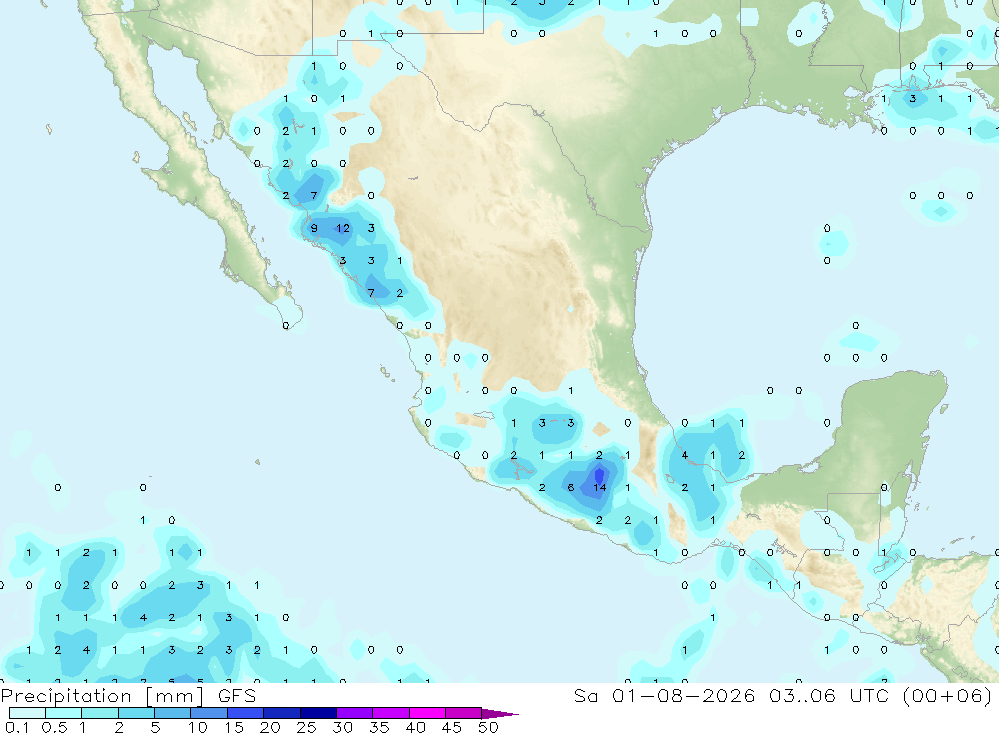This screenshot has height=733, width=1000.
Task: Click the "Sa 01-08-2026 03..06 UTC (00+06)" timestamp
Action: [x=783, y=695]
